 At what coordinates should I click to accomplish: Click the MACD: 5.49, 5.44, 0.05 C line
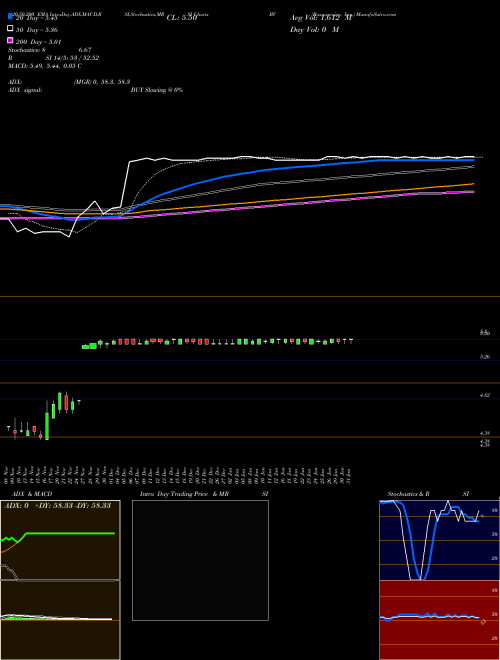[x=45, y=66]
